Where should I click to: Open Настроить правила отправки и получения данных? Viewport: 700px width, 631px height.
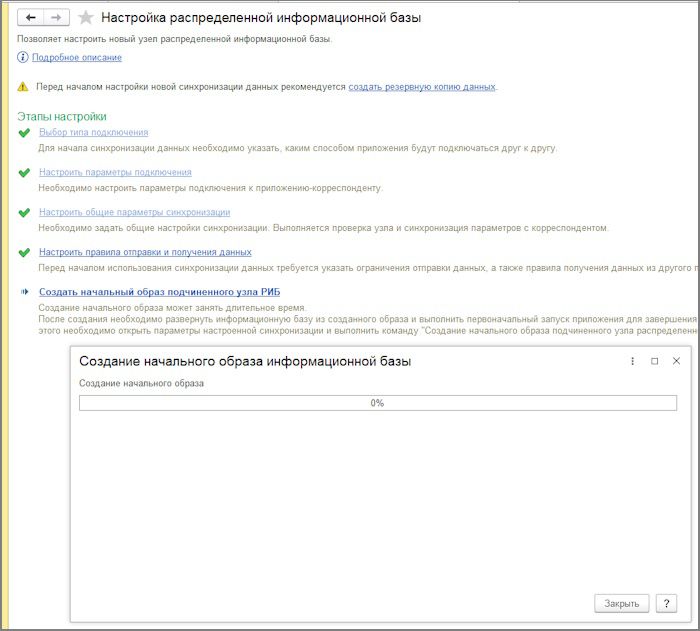(x=145, y=252)
